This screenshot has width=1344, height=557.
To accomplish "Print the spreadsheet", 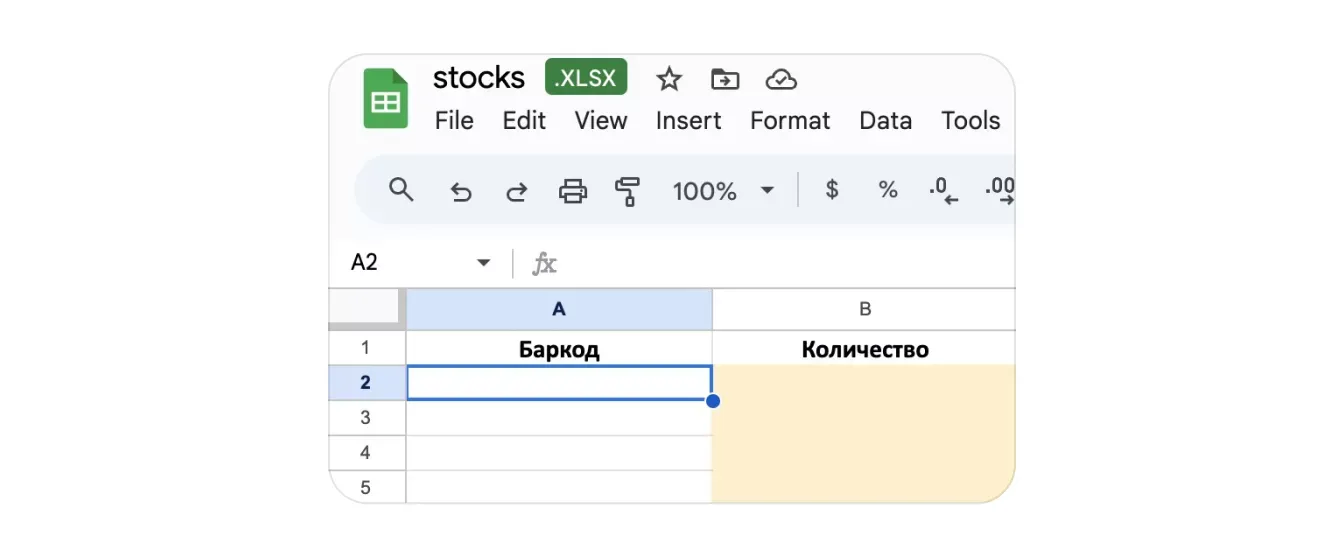I will pos(572,191).
